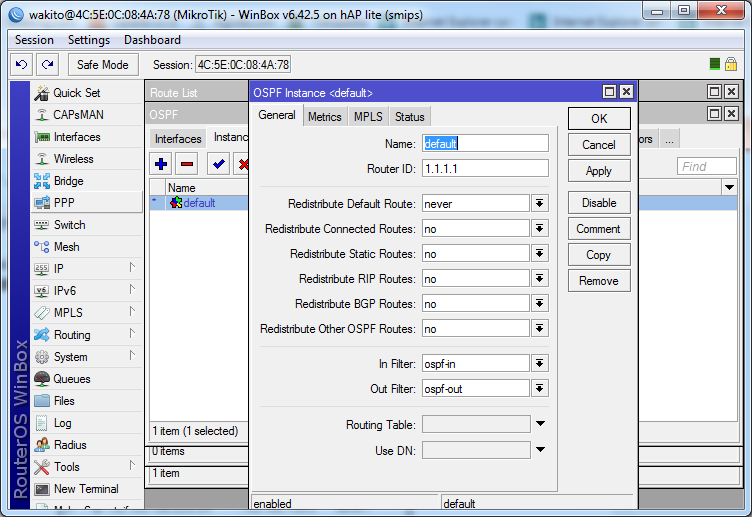The image size is (752, 517).
Task: Click the Find search box
Action: click(706, 166)
